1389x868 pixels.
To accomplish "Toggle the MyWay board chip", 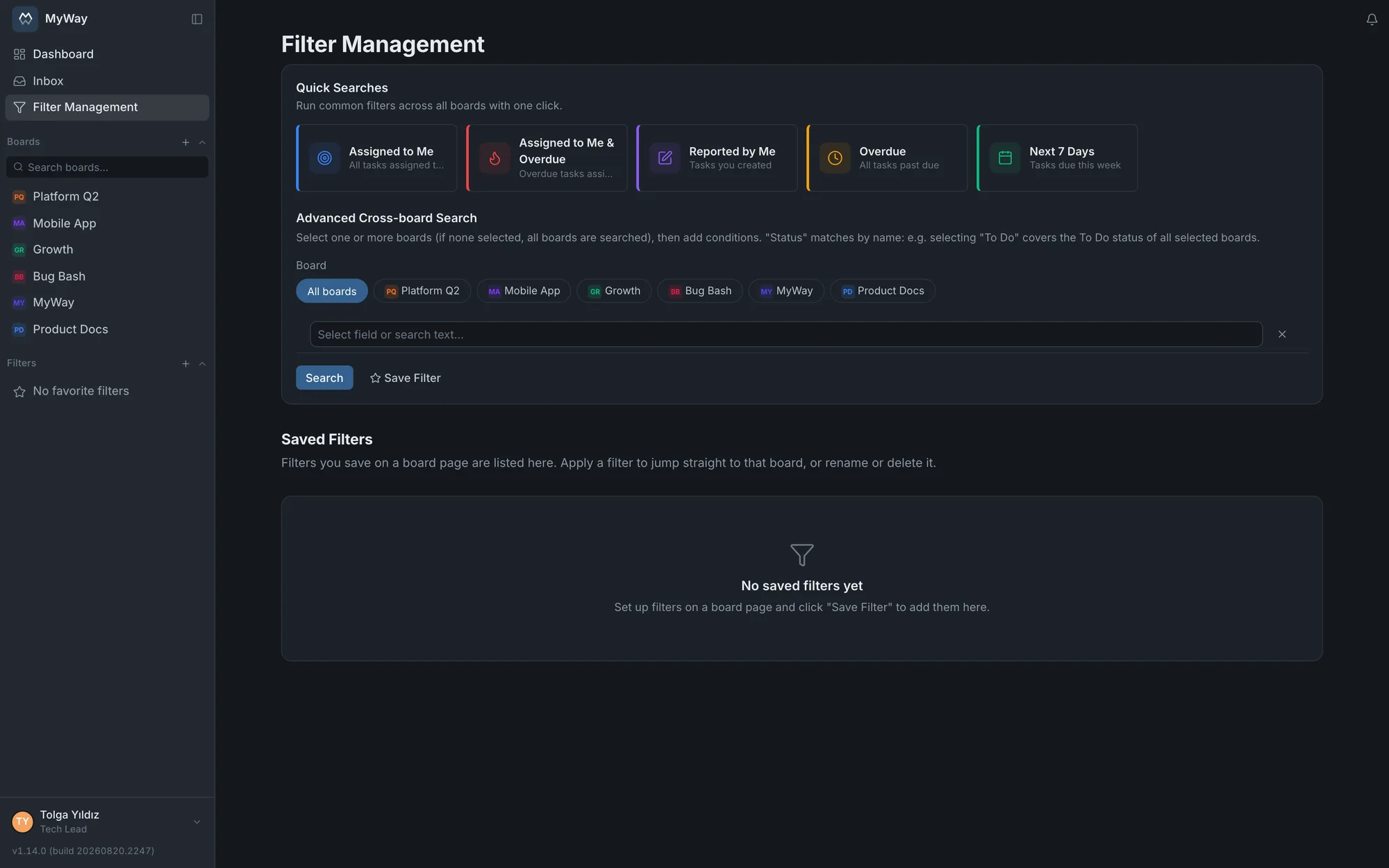I will click(786, 291).
